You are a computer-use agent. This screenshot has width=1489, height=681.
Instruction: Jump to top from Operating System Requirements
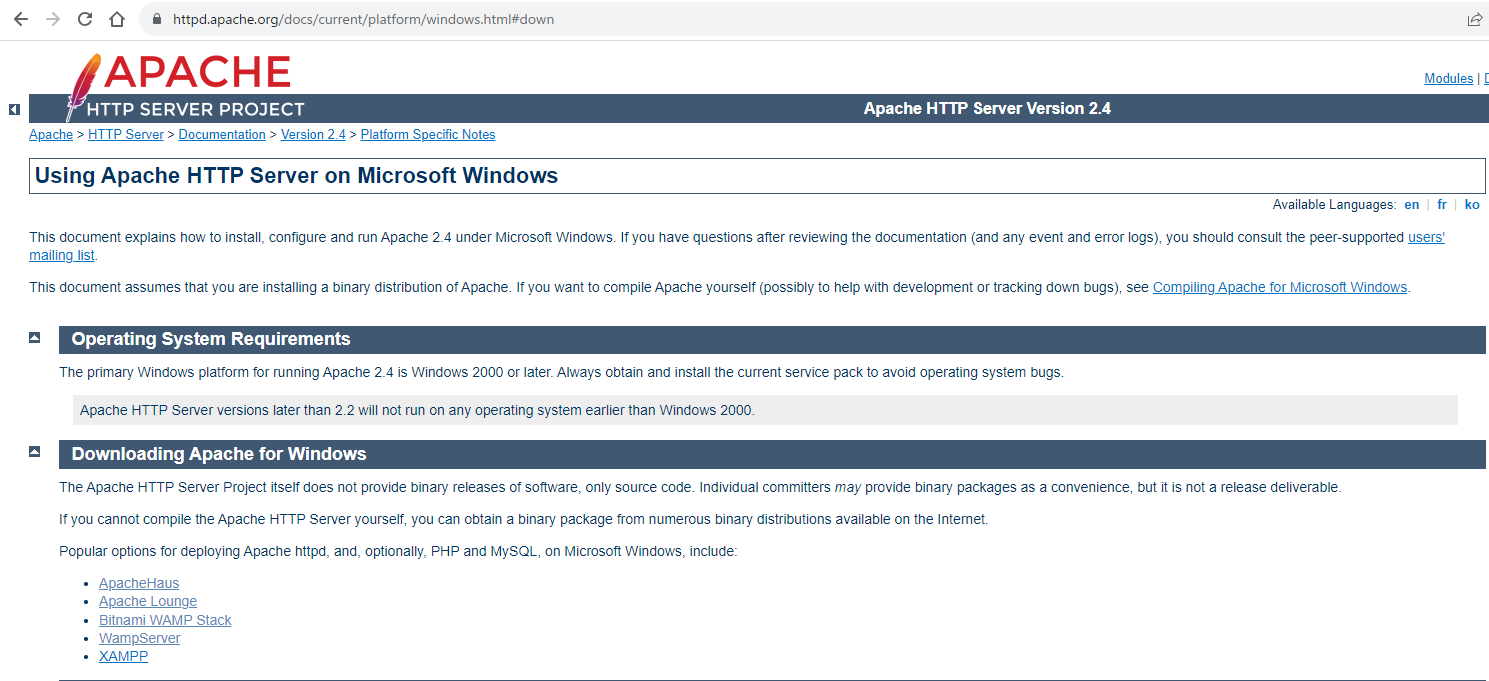(x=34, y=338)
